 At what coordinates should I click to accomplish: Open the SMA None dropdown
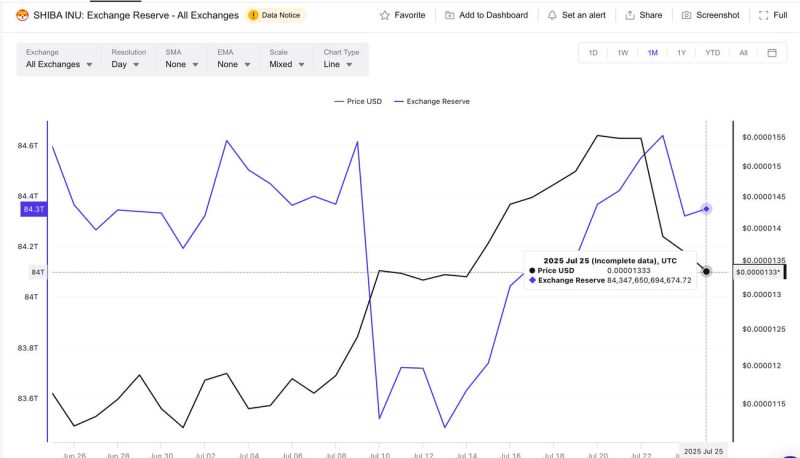(182, 59)
